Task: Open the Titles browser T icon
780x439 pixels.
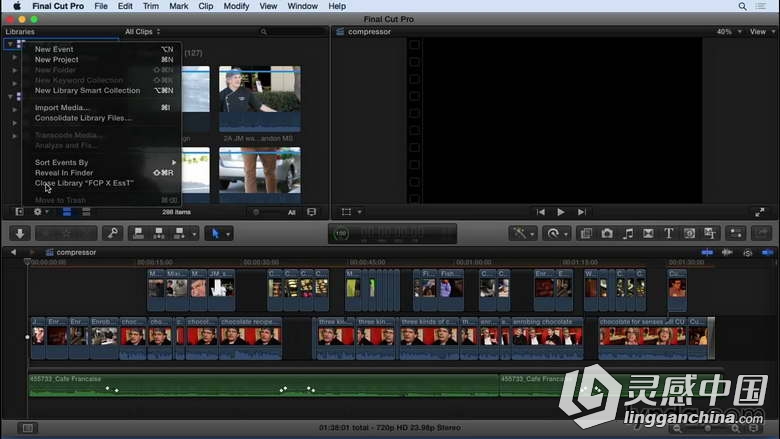Action: 669,233
